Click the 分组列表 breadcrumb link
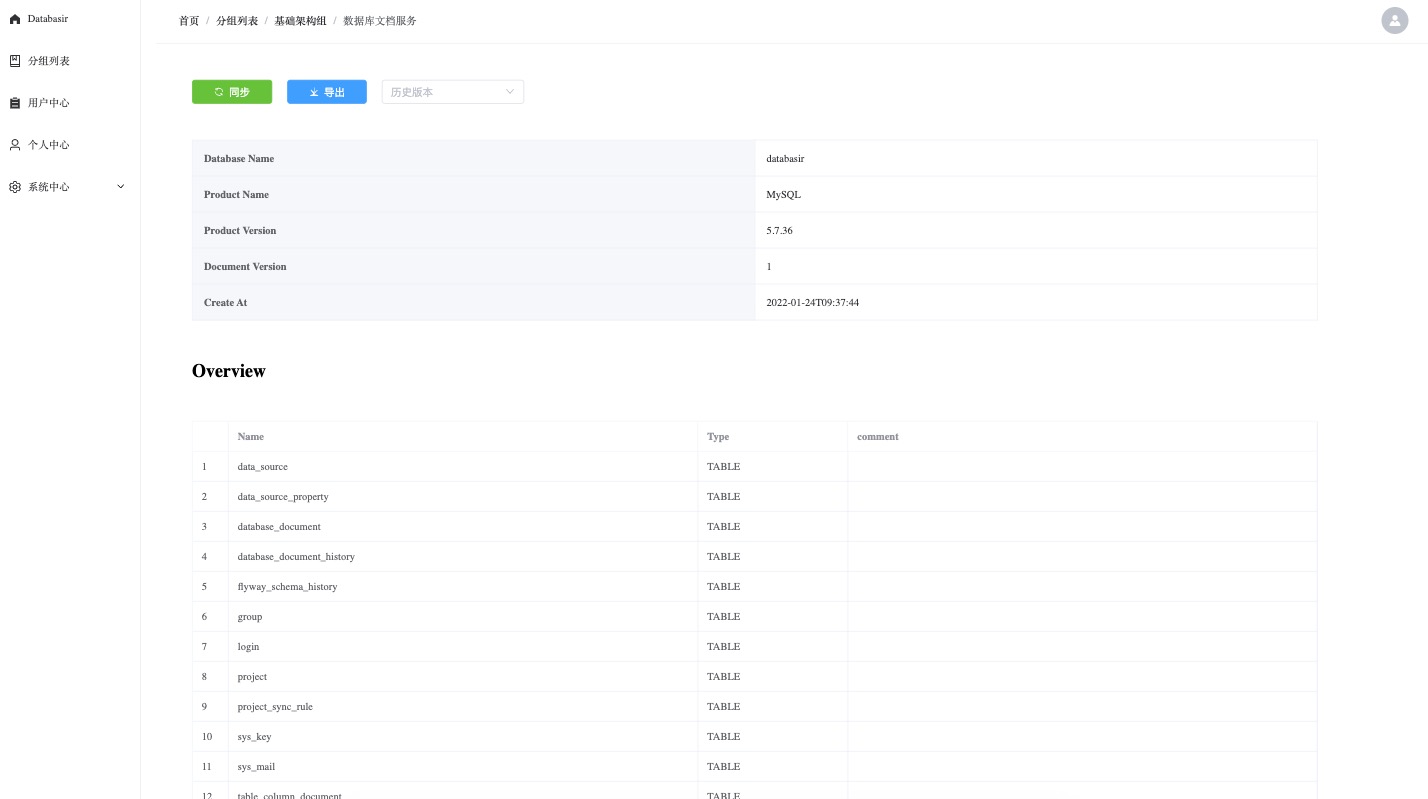This screenshot has height=799, width=1428. click(x=237, y=21)
